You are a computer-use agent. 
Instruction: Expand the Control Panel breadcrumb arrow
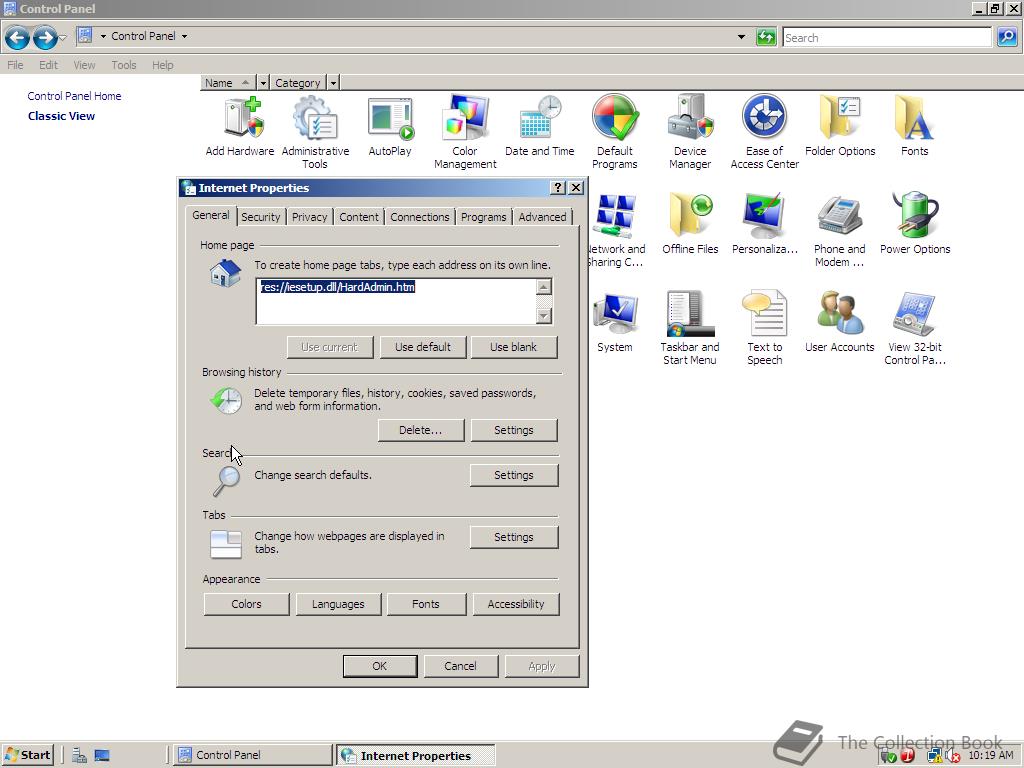click(x=184, y=37)
